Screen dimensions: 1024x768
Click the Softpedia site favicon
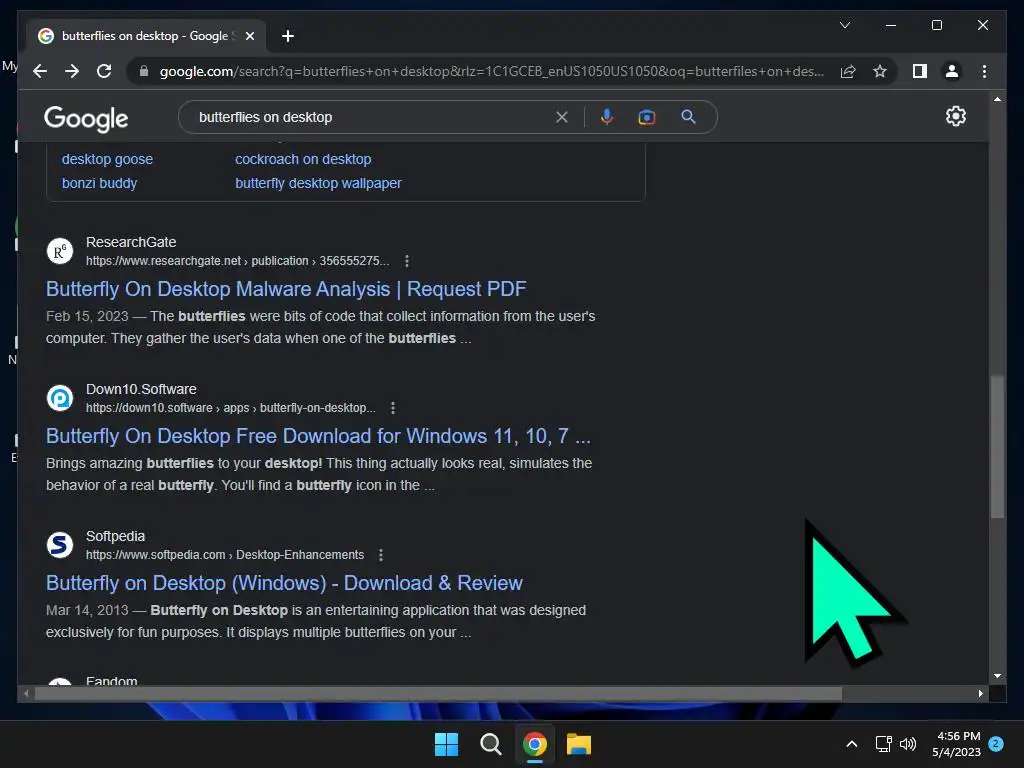(59, 545)
